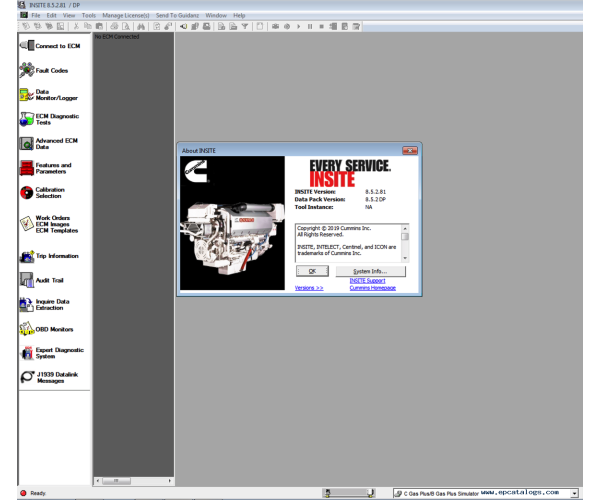This screenshot has height=500, width=600.
Task: Click the Print toolbar icon
Action: pyautogui.click(x=114, y=26)
